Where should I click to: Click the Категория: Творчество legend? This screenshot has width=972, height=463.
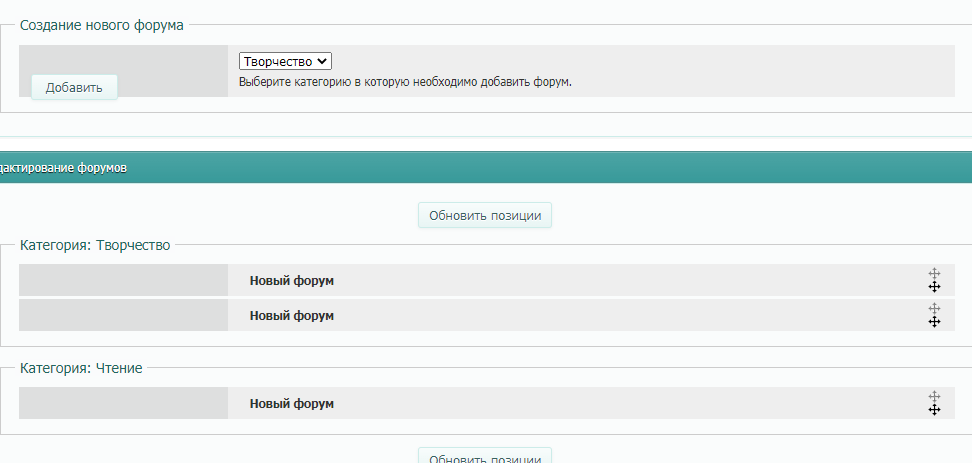coord(95,245)
